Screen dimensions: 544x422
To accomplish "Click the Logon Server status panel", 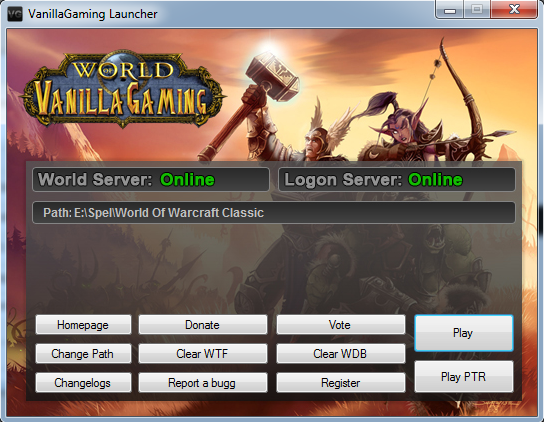I will (x=397, y=179).
